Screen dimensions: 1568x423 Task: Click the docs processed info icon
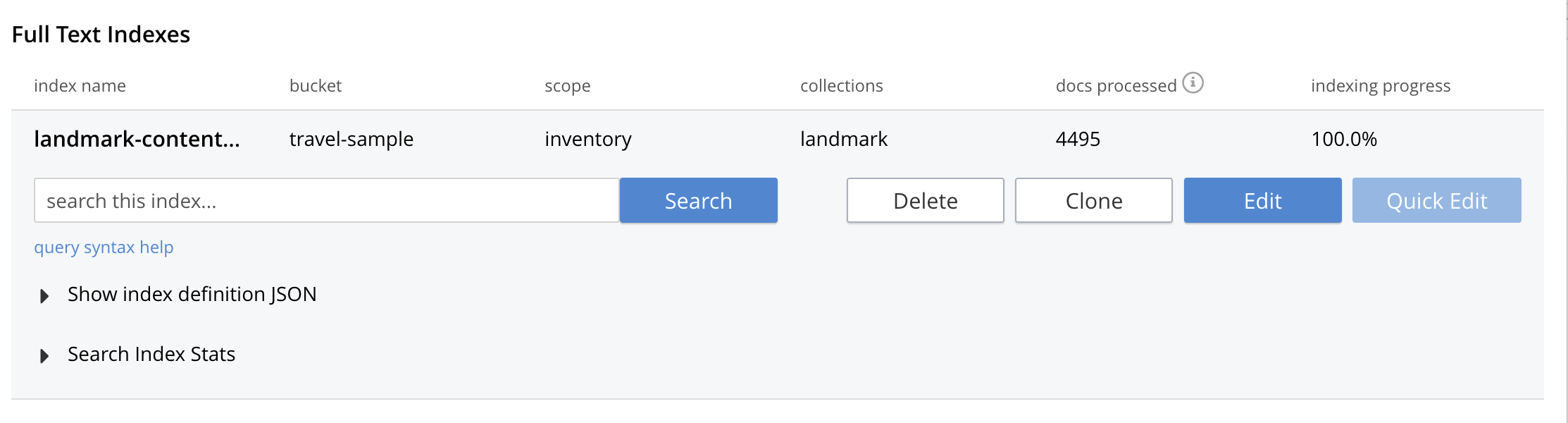(x=1193, y=83)
